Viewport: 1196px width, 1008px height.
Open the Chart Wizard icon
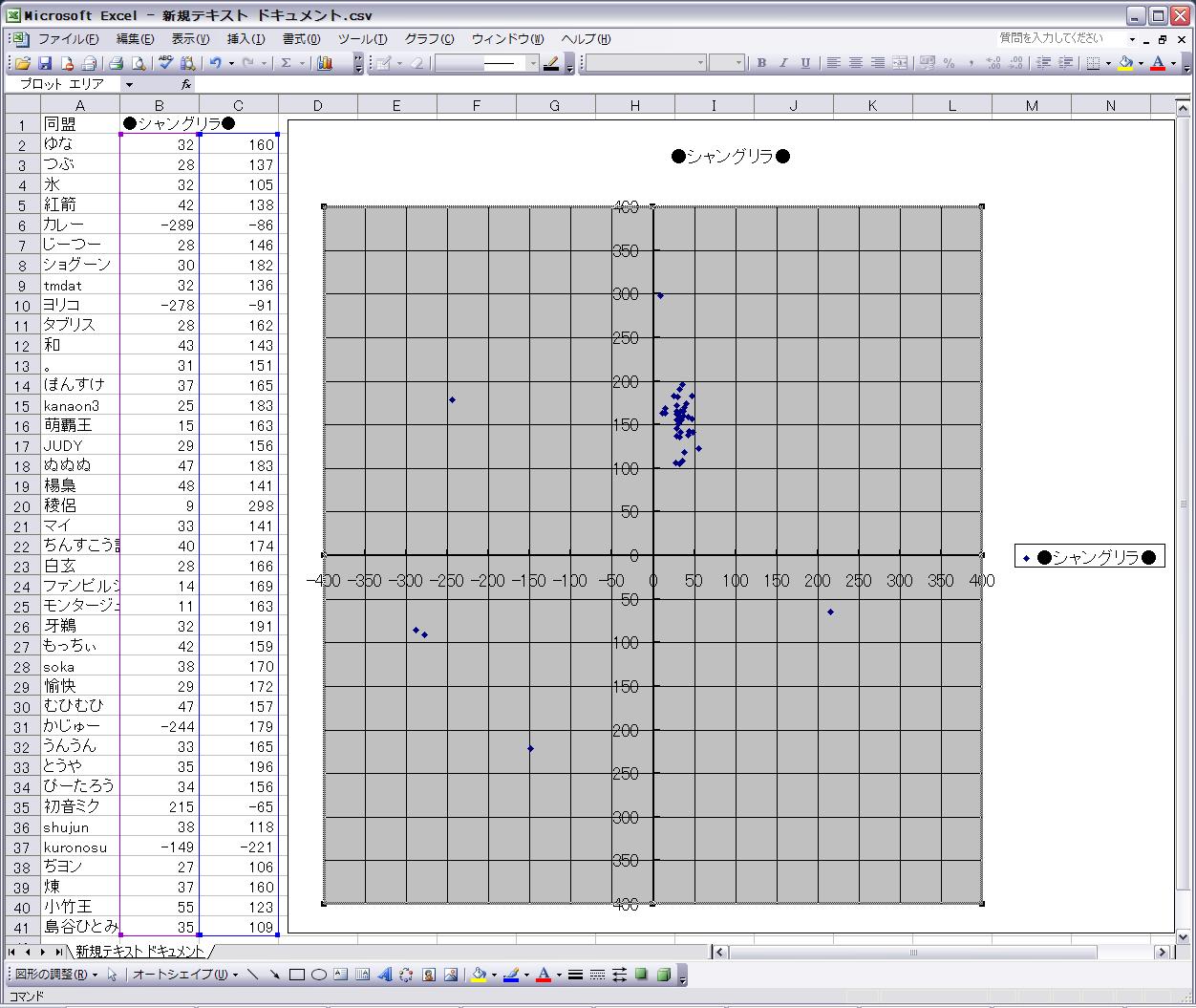click(x=325, y=63)
